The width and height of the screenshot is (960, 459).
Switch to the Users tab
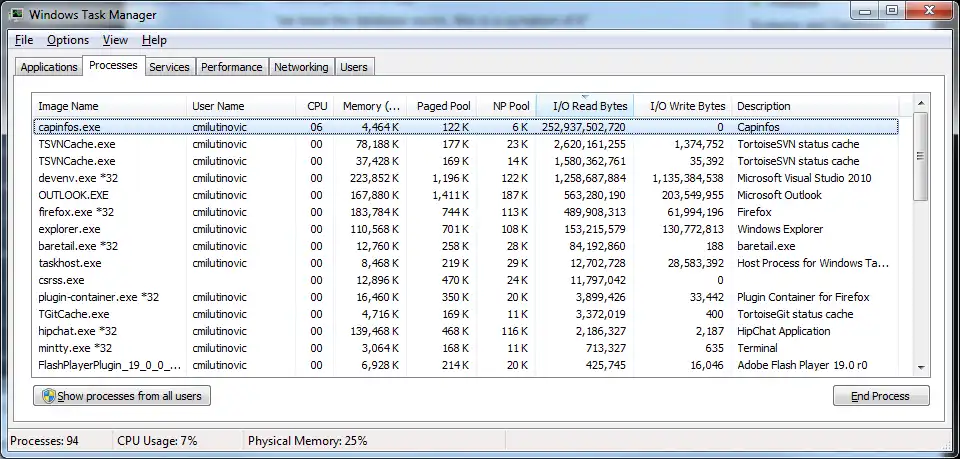point(354,67)
